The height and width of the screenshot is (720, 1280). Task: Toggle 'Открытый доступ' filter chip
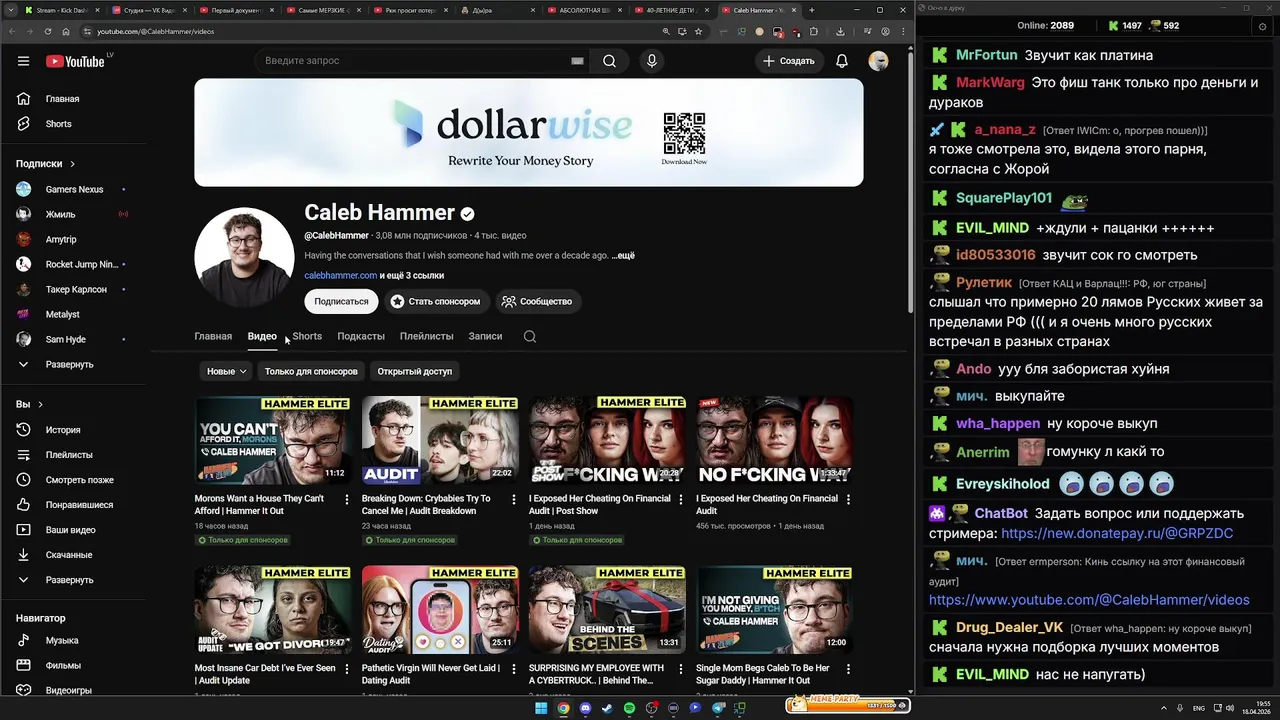[415, 371]
